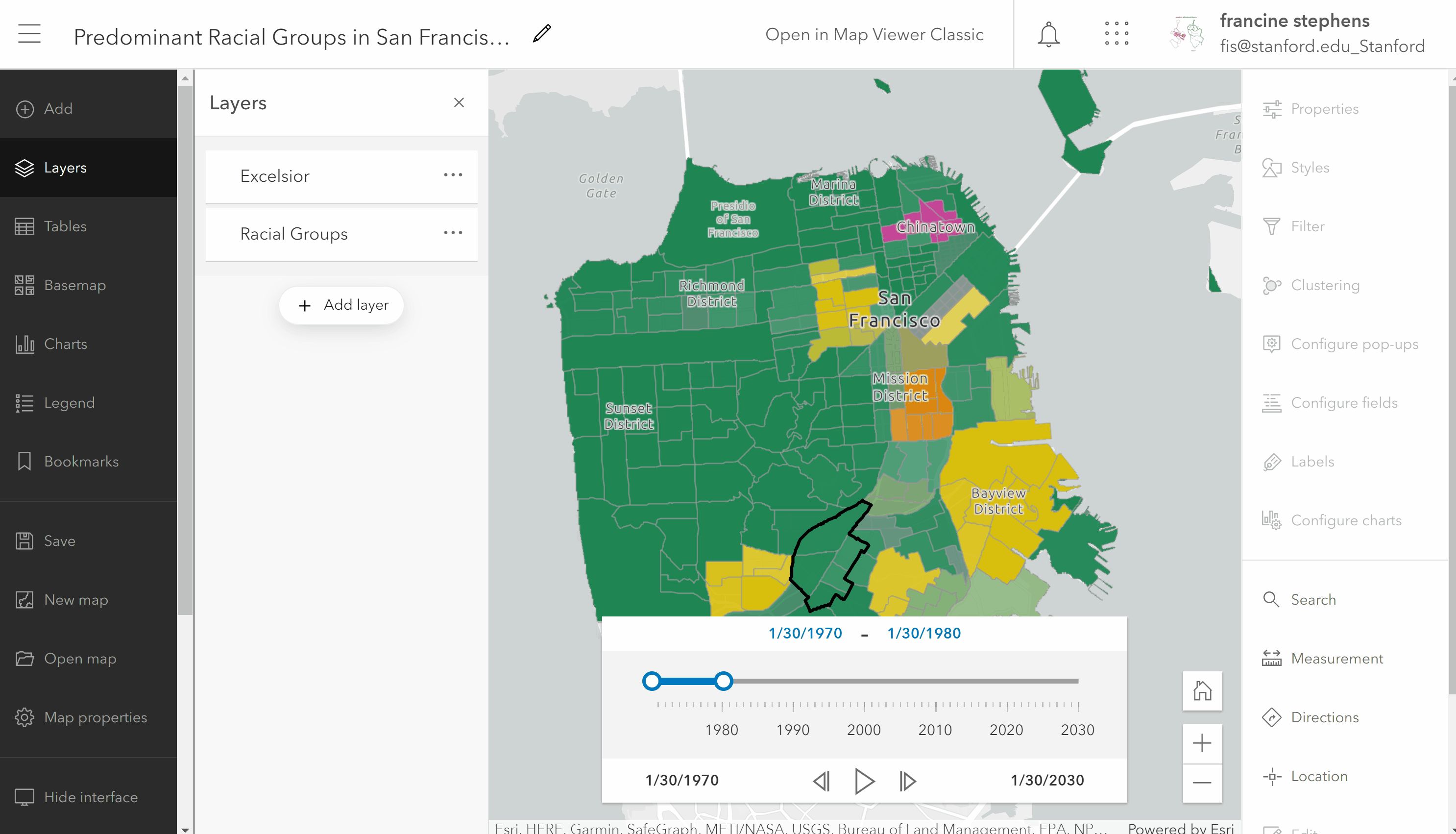Open the app launcher grid

coord(1116,34)
